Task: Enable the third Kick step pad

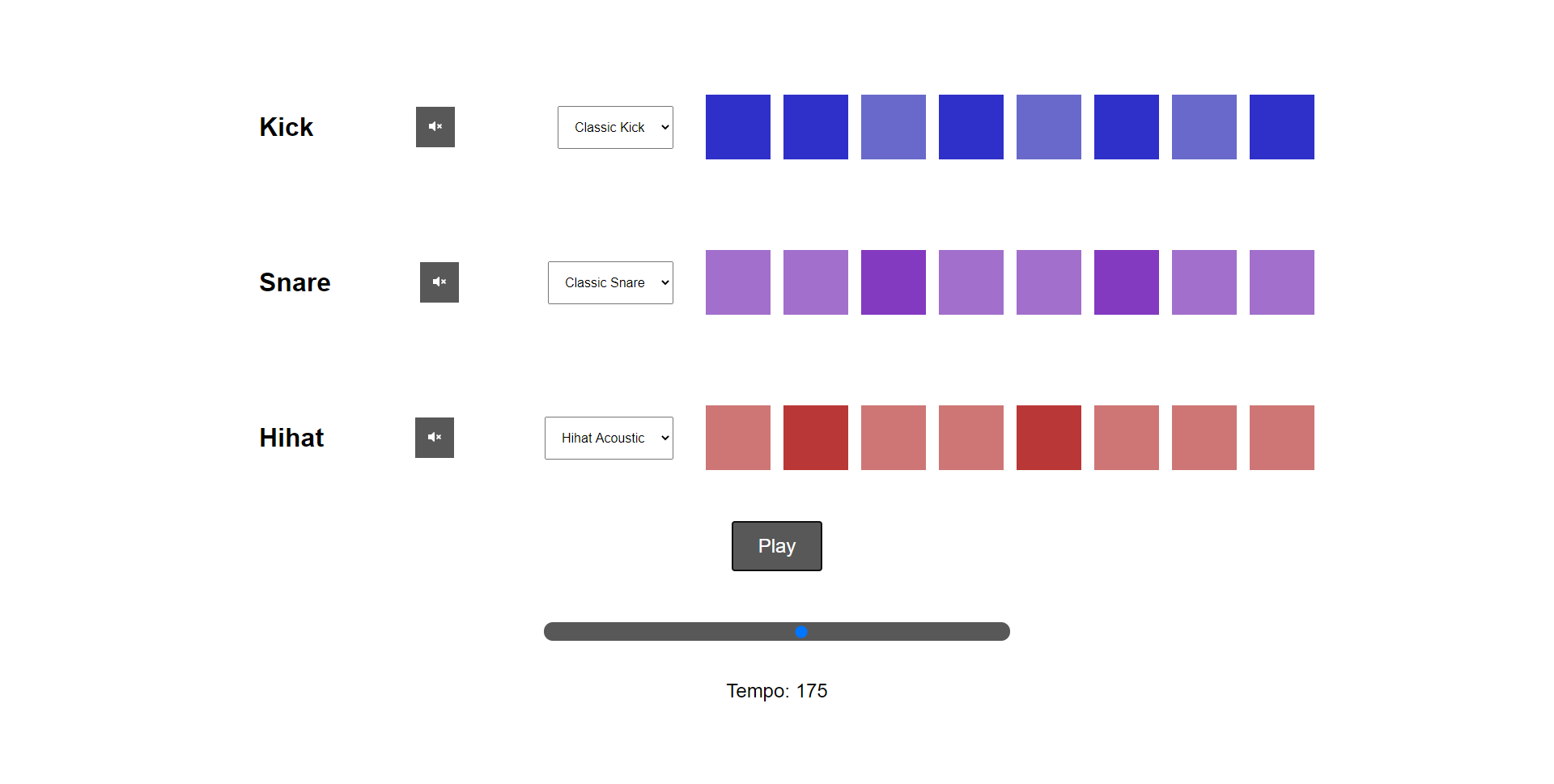Action: pyautogui.click(x=894, y=127)
